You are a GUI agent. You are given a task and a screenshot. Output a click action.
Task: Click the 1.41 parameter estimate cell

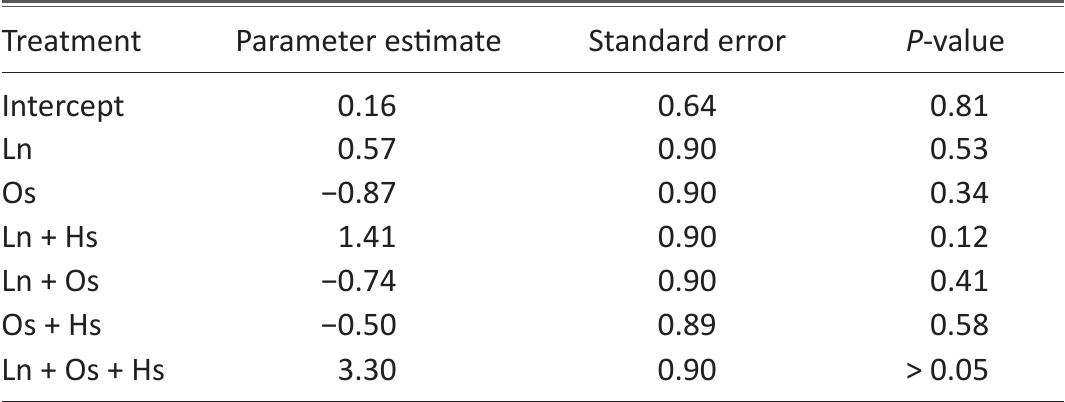pyautogui.click(x=367, y=238)
